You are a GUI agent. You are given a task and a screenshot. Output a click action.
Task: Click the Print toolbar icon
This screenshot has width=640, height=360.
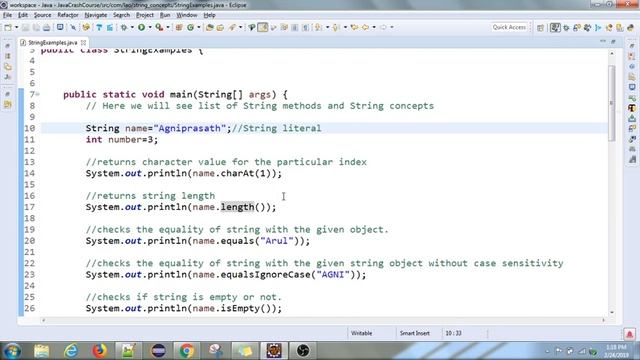click(47, 27)
